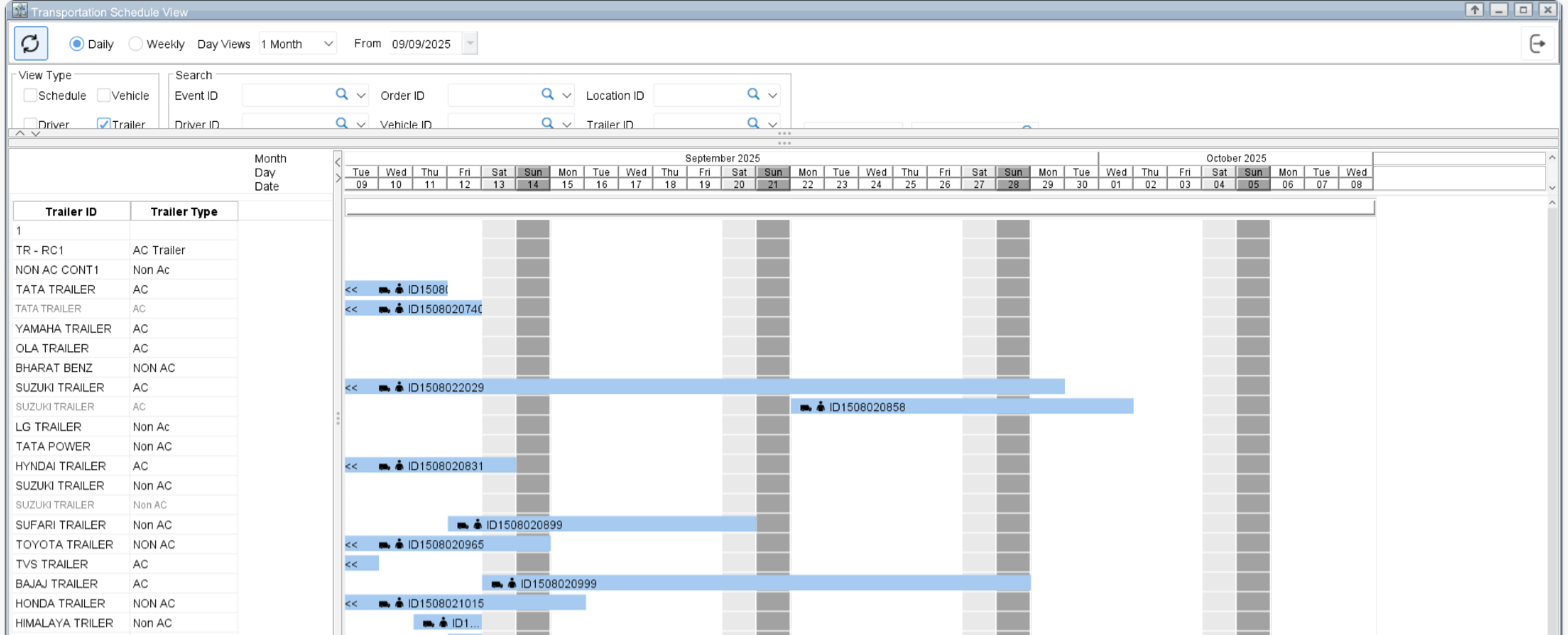
Task: Click the << arrows in TVS TRAILER row
Action: 351,564
